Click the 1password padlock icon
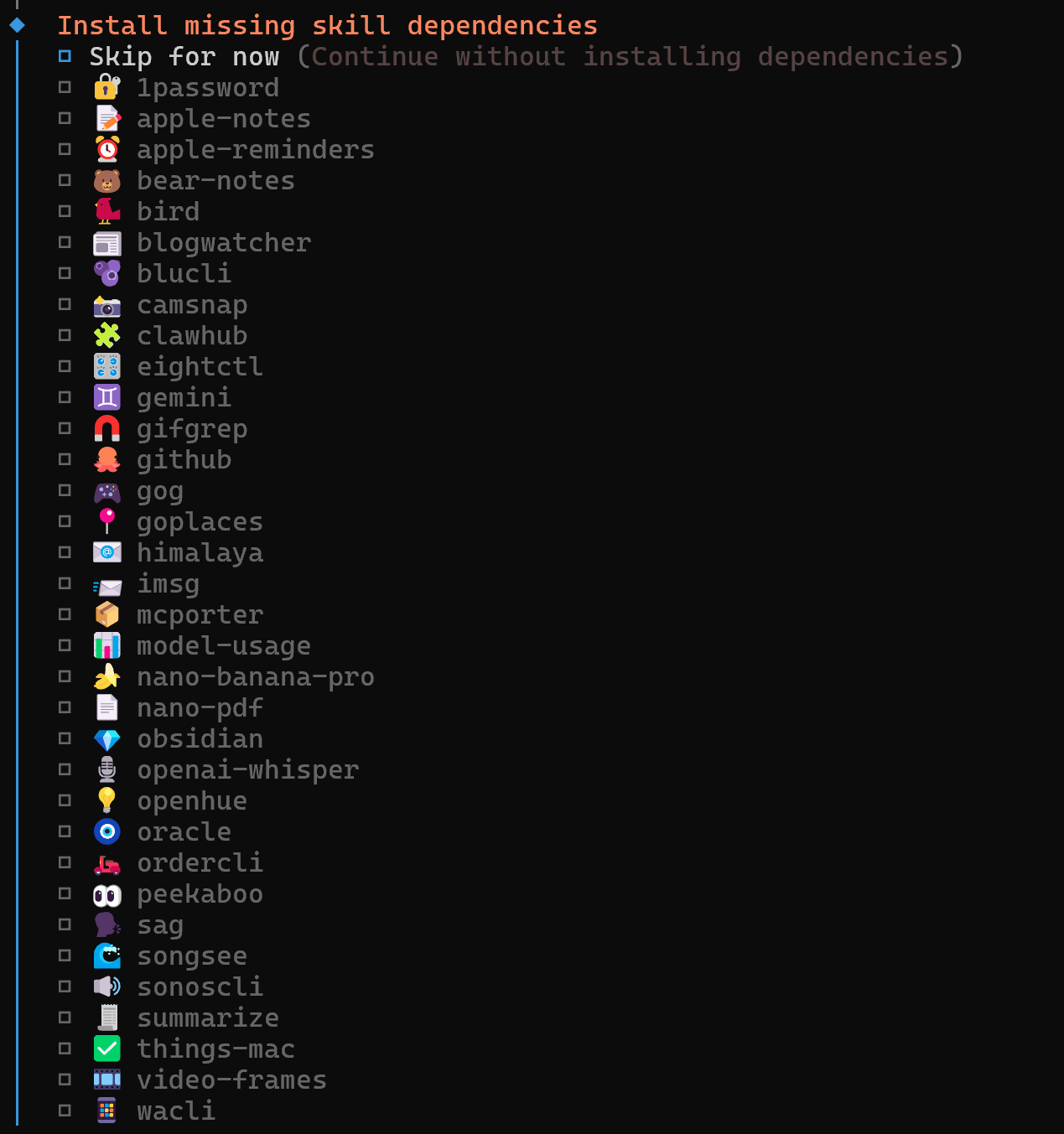The image size is (1064, 1134). tap(106, 87)
